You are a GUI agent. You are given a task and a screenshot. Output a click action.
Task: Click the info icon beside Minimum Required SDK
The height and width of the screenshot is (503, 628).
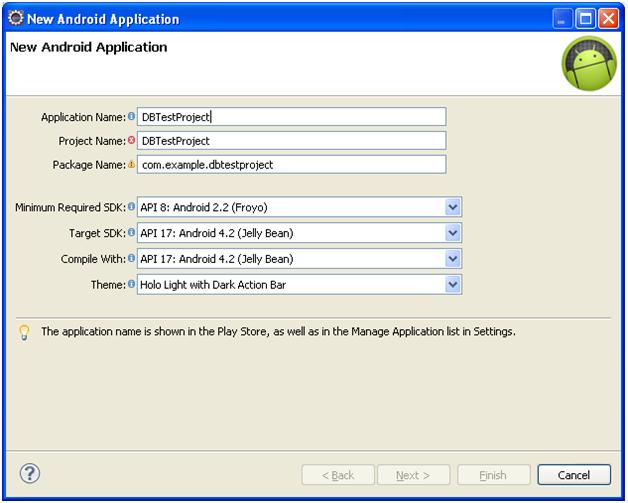131,207
